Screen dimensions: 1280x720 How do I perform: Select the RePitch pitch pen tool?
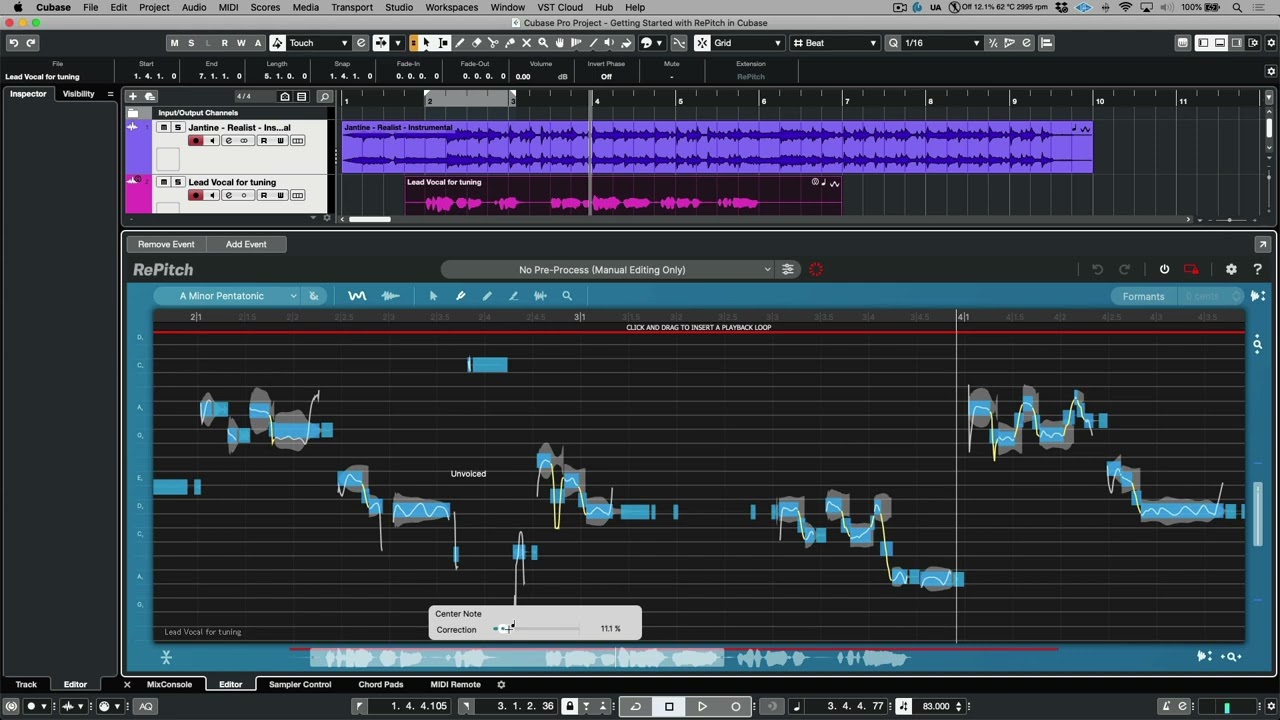pos(460,296)
